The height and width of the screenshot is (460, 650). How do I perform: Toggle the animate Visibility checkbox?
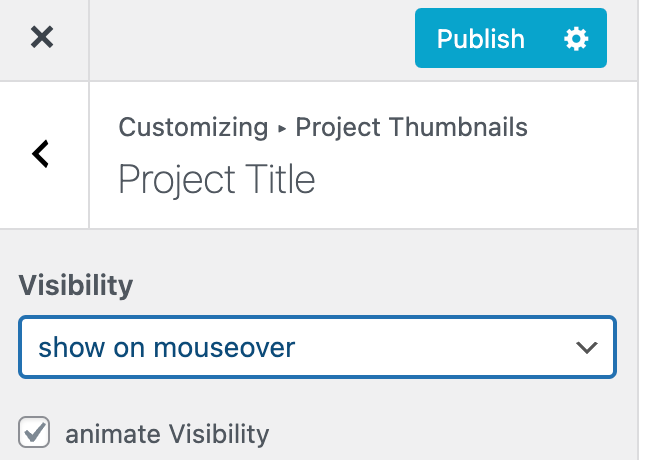point(35,433)
